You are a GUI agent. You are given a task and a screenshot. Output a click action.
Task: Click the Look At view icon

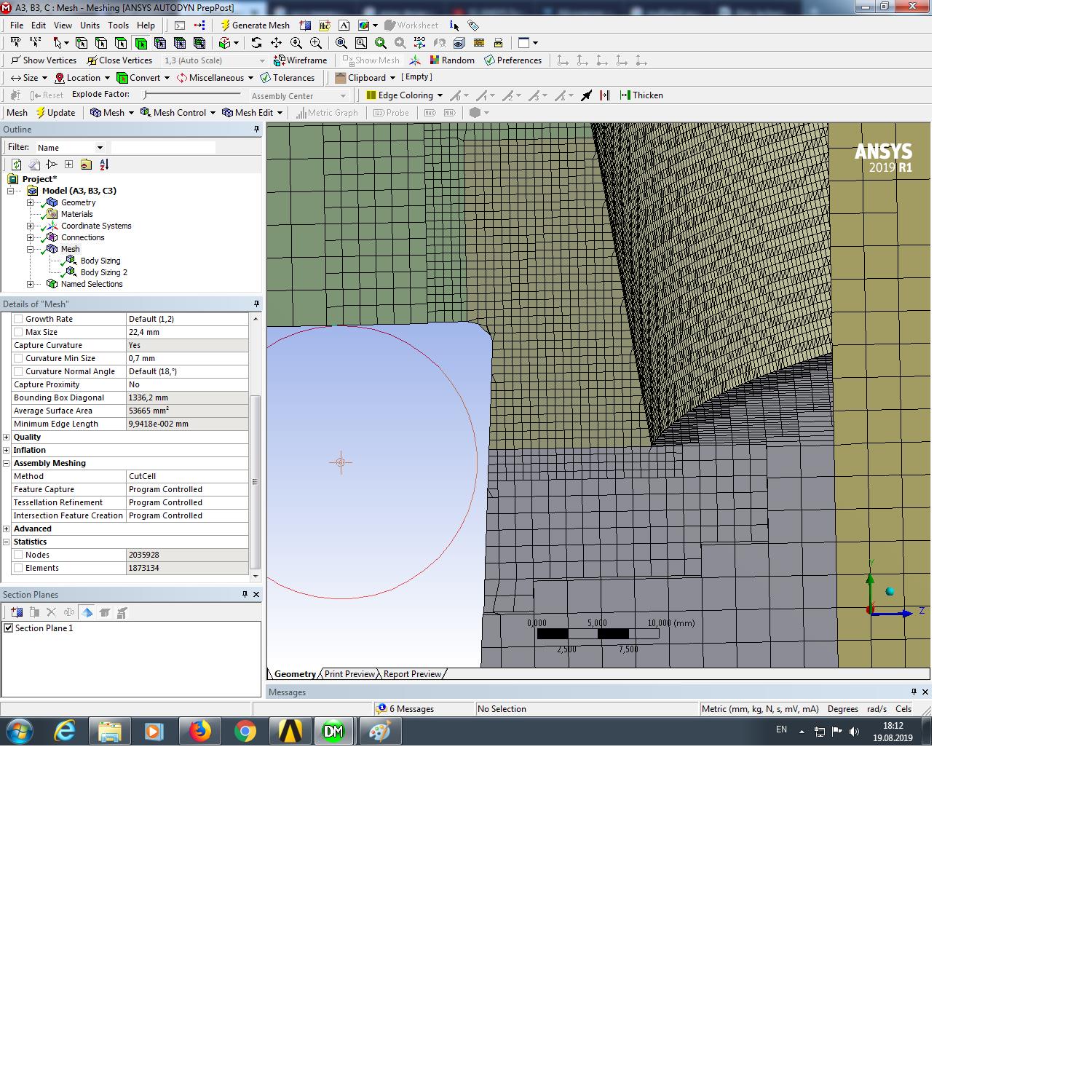(x=440, y=43)
